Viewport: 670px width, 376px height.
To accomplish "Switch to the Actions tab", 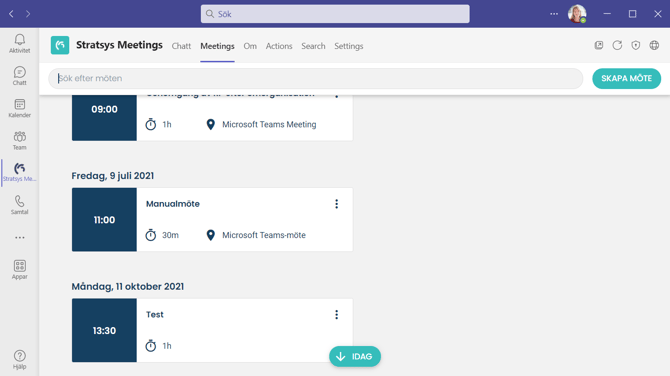I will tap(279, 46).
